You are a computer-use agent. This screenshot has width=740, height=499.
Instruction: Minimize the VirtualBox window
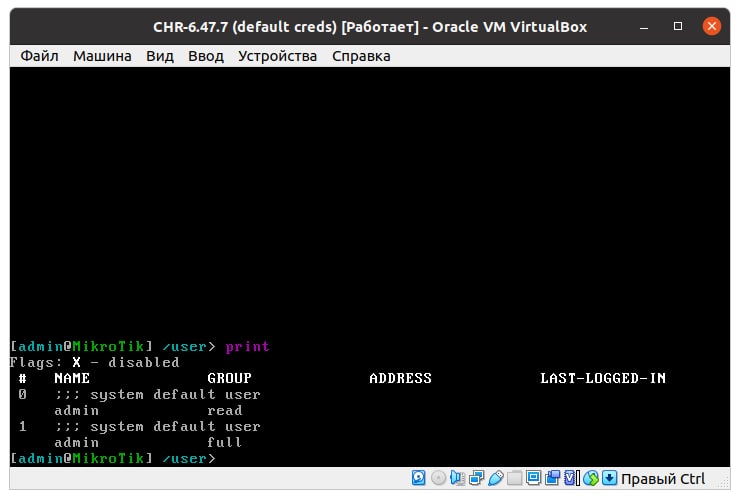tap(644, 26)
